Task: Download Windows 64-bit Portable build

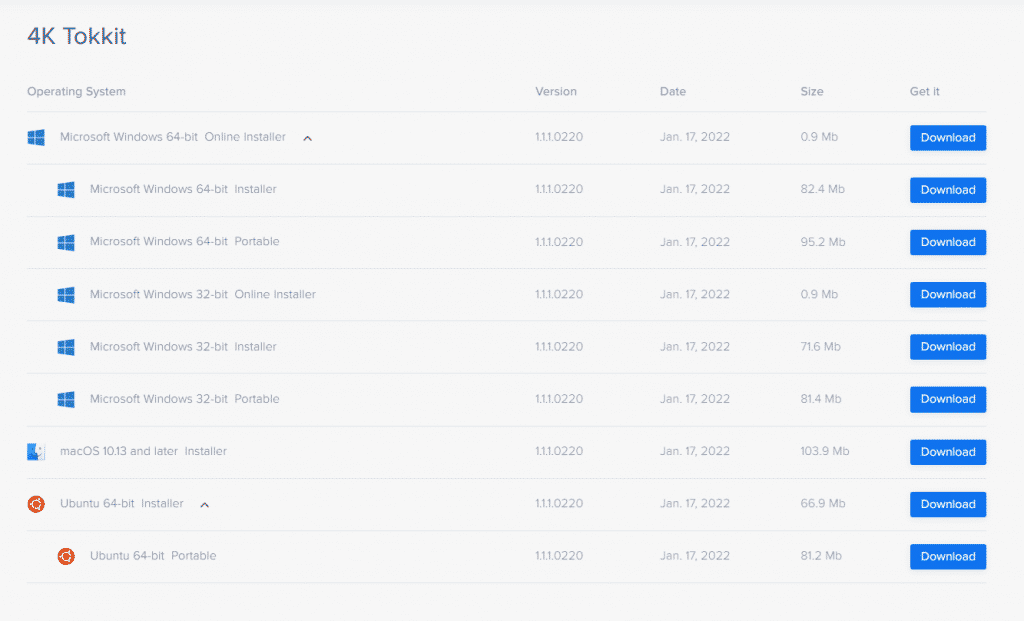Action: click(948, 242)
